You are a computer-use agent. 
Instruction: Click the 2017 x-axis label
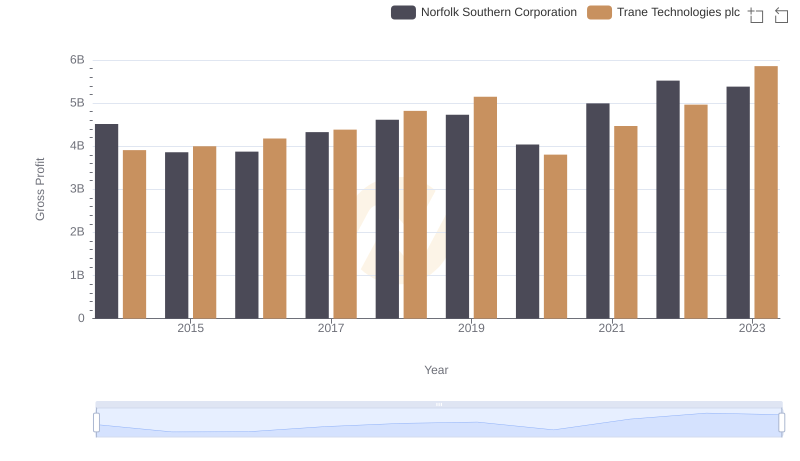pos(331,328)
